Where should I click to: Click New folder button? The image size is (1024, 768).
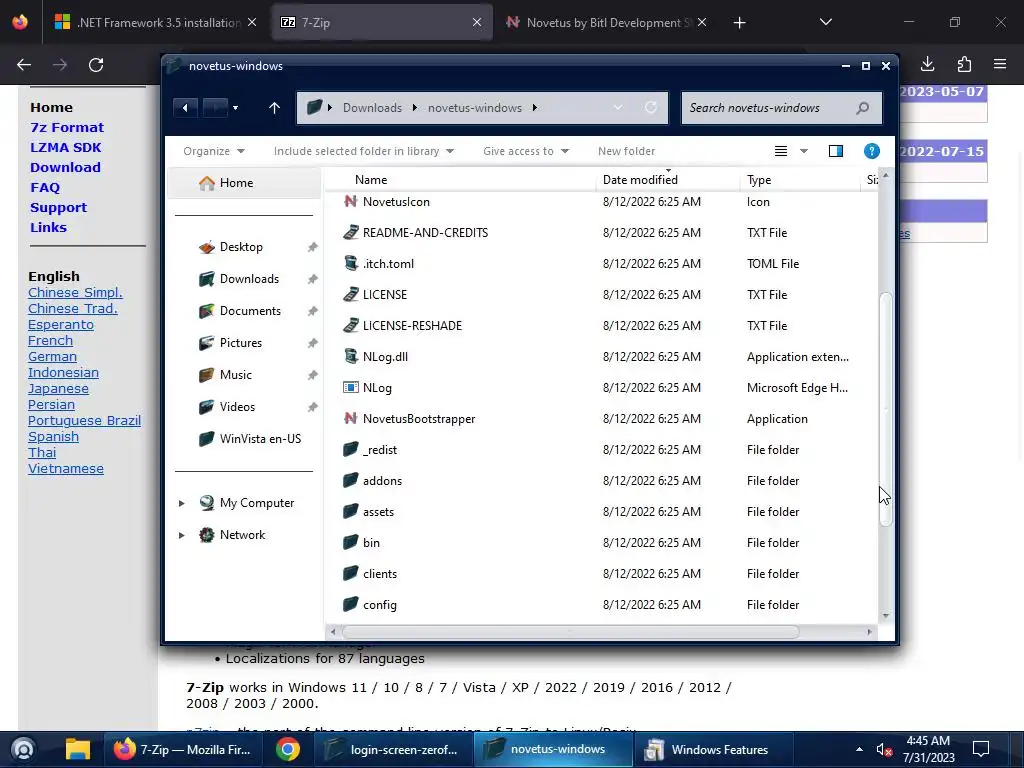point(626,151)
